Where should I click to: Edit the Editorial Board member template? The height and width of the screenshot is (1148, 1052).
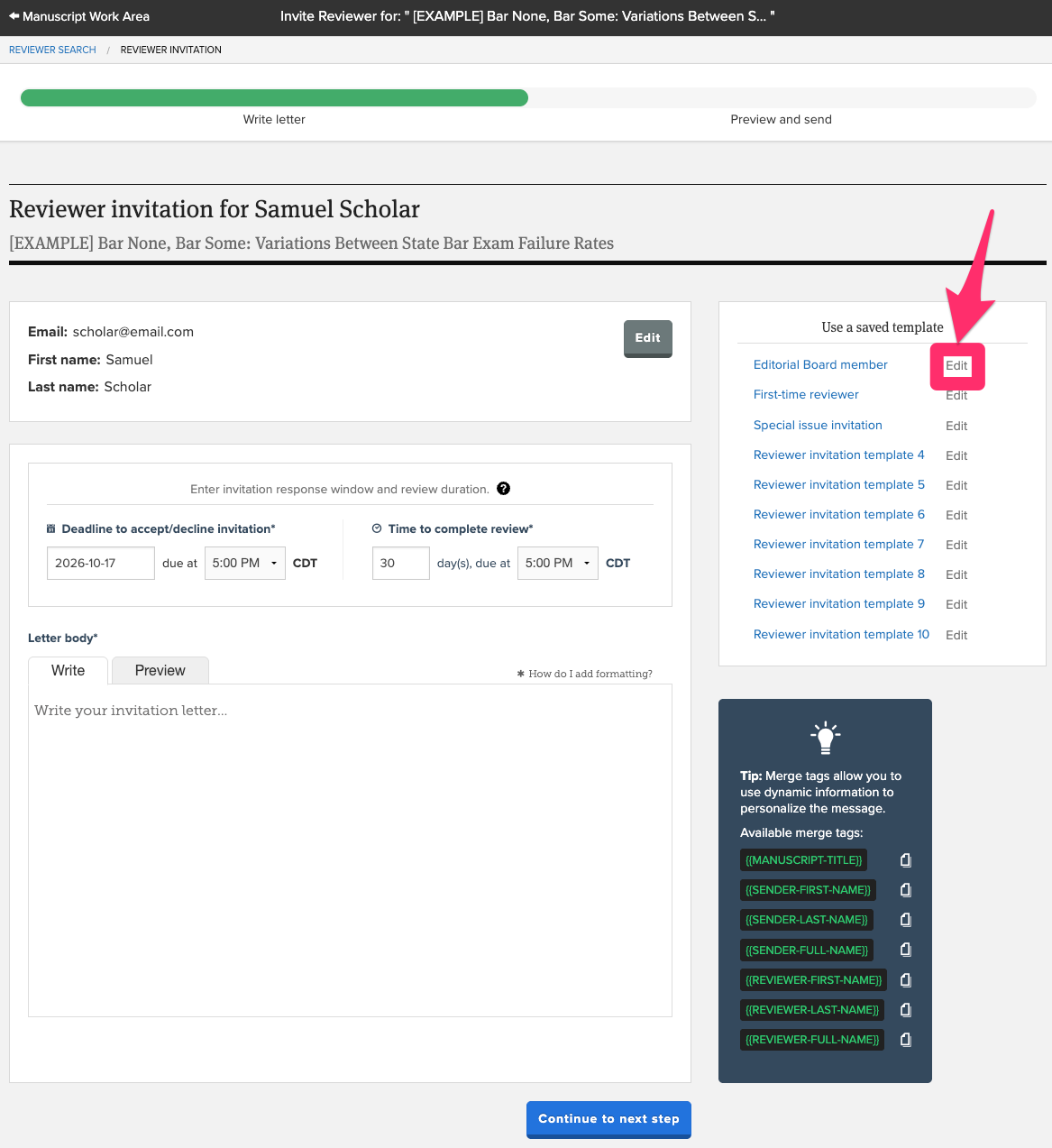coord(956,365)
